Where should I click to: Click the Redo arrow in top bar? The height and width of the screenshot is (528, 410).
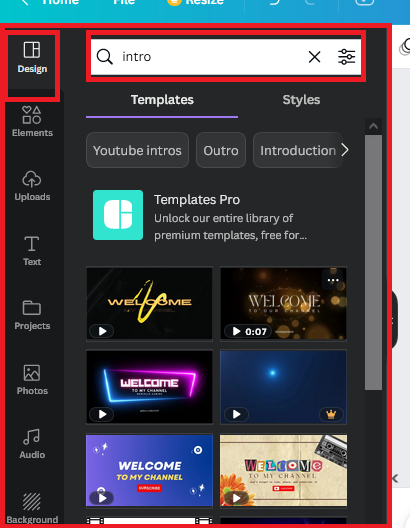point(310,2)
